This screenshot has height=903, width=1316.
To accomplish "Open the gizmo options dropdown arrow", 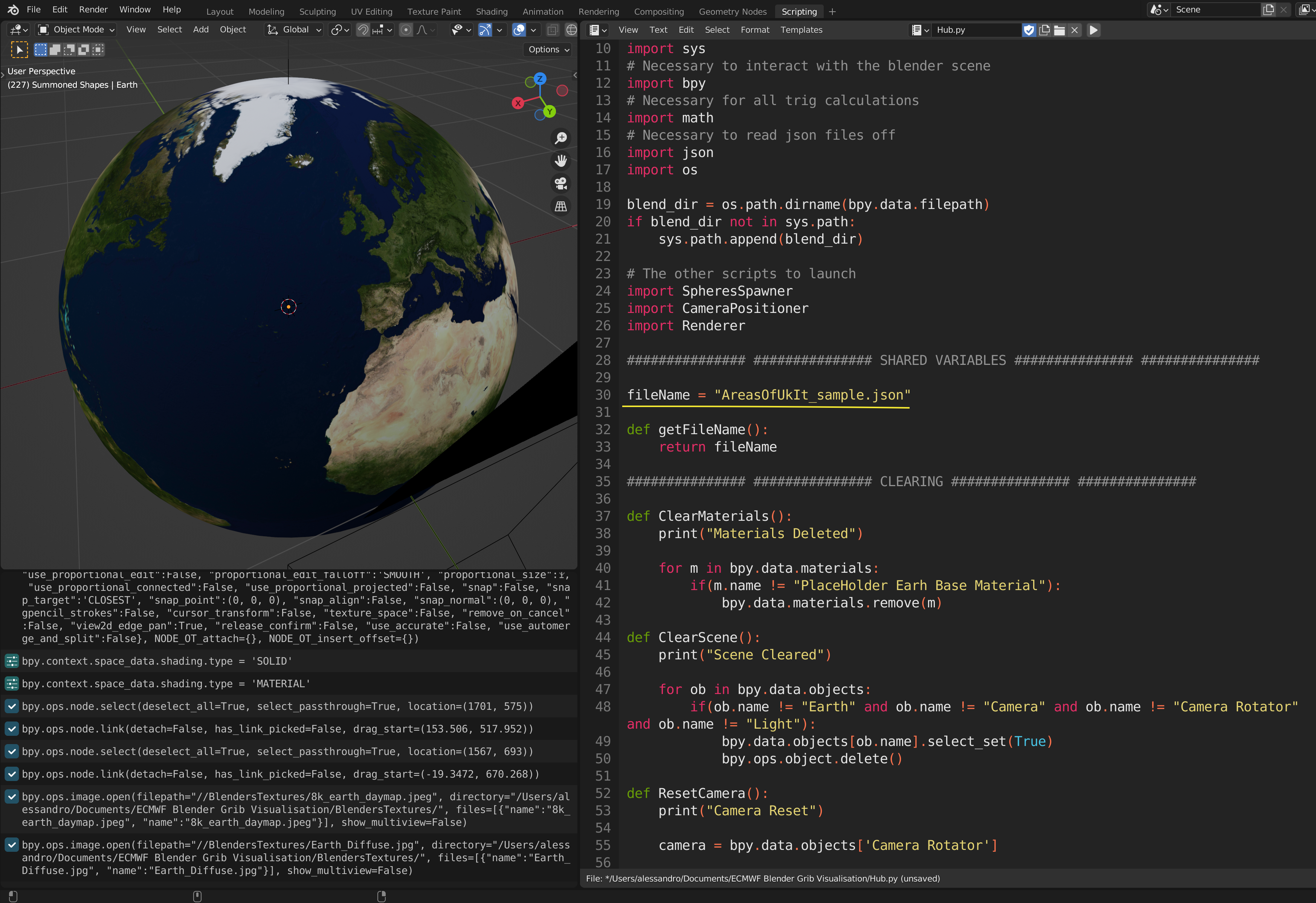I will click(499, 29).
